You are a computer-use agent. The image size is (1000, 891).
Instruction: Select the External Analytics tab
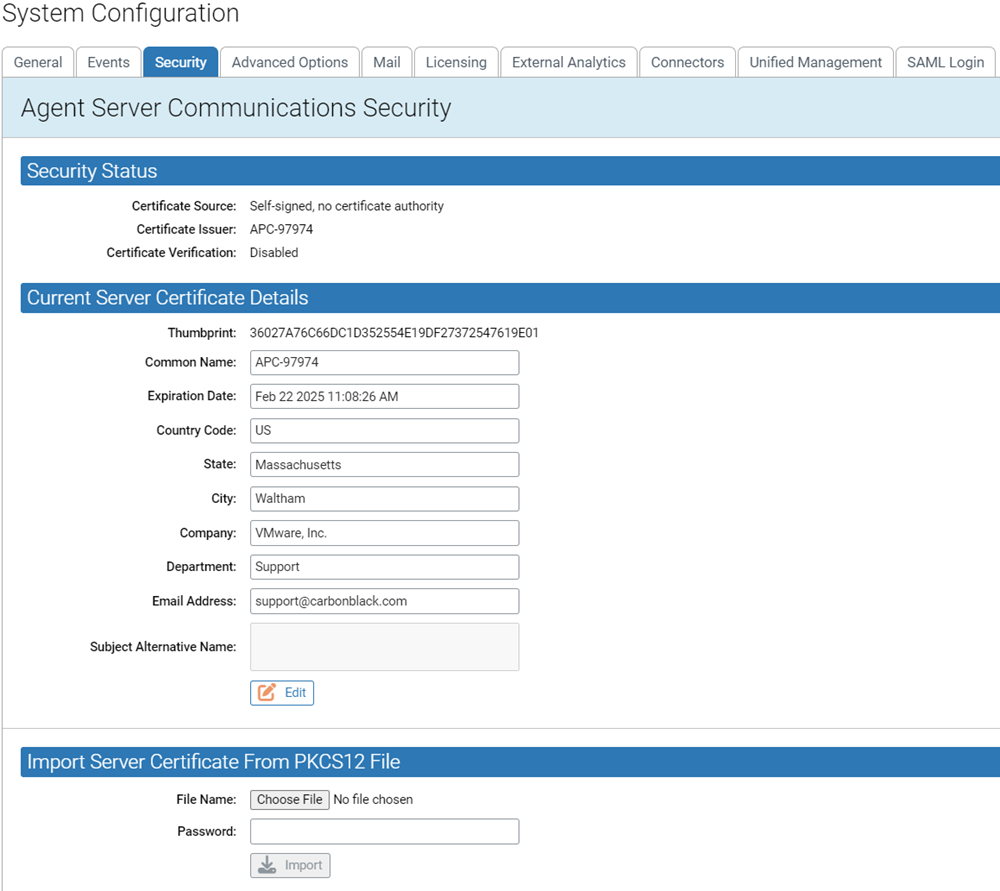point(568,61)
